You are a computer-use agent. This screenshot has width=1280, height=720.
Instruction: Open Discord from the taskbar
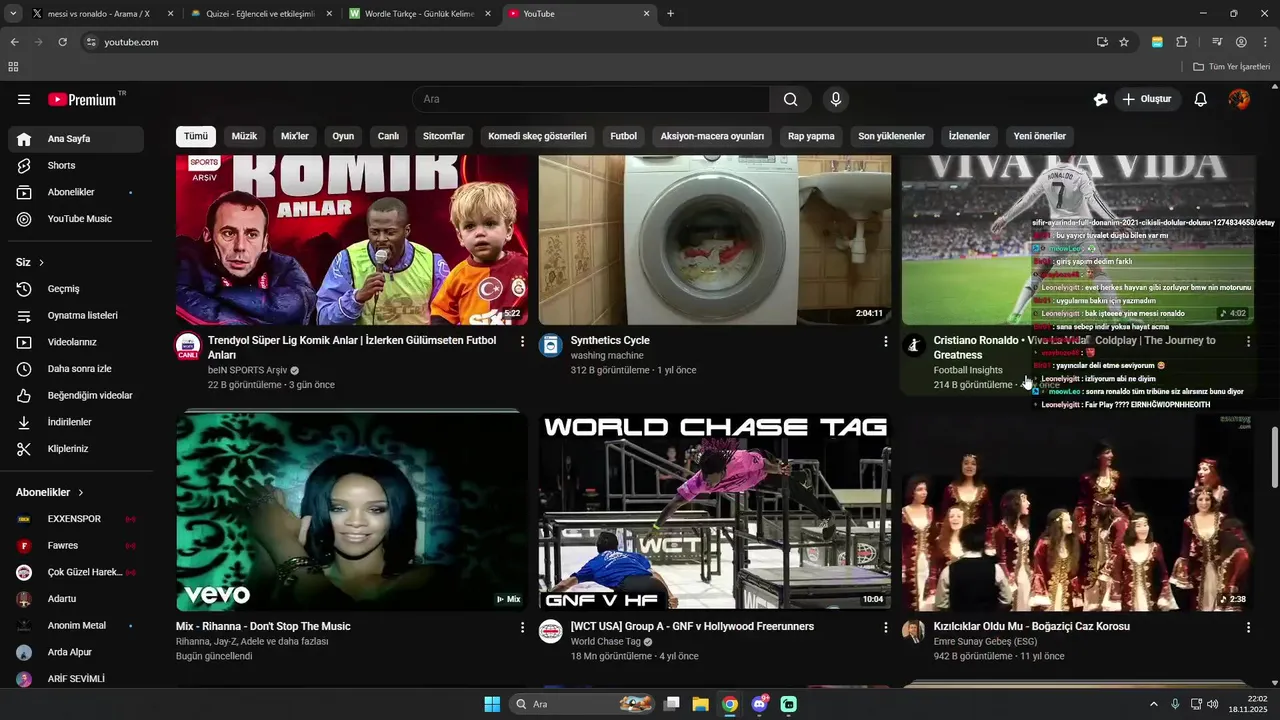[x=760, y=704]
